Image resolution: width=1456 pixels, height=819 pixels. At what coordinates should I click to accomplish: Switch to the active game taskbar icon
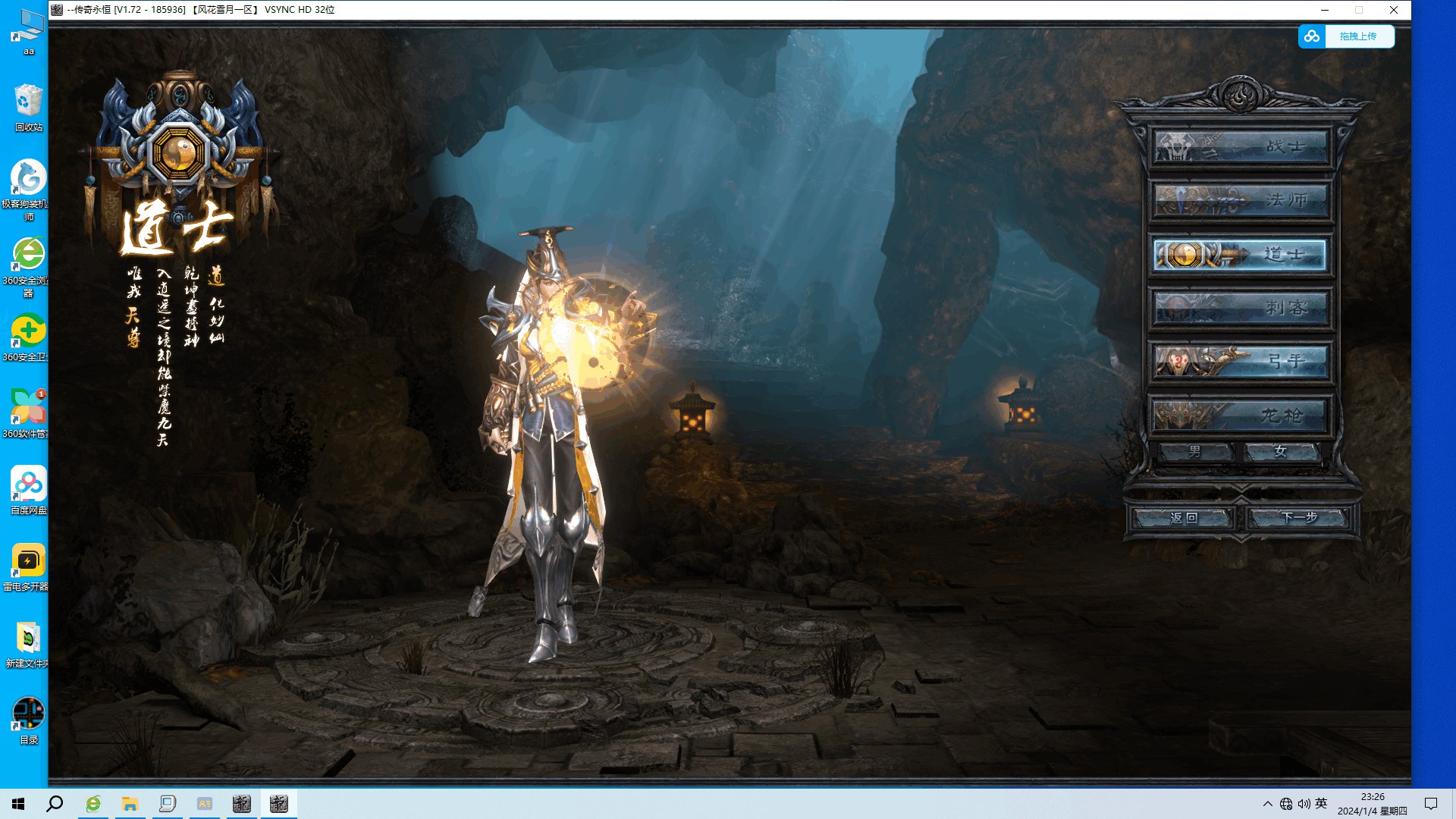pyautogui.click(x=279, y=804)
